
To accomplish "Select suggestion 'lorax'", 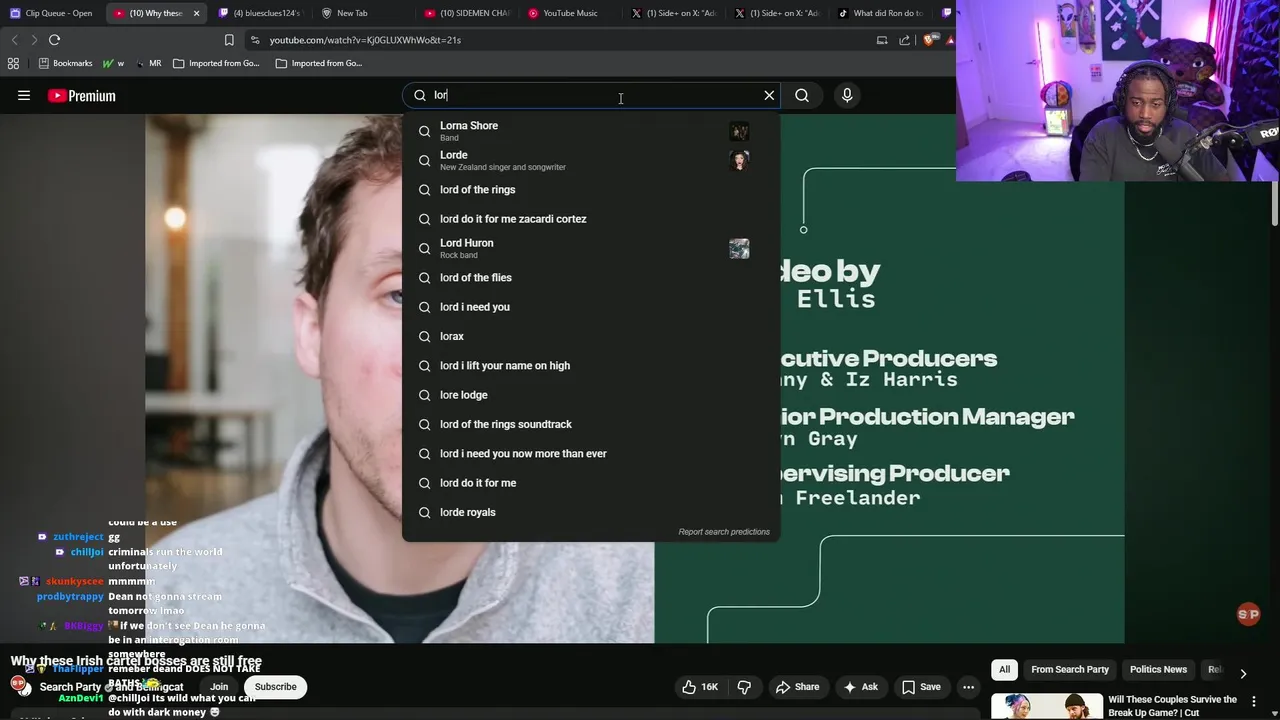I will 591,336.
